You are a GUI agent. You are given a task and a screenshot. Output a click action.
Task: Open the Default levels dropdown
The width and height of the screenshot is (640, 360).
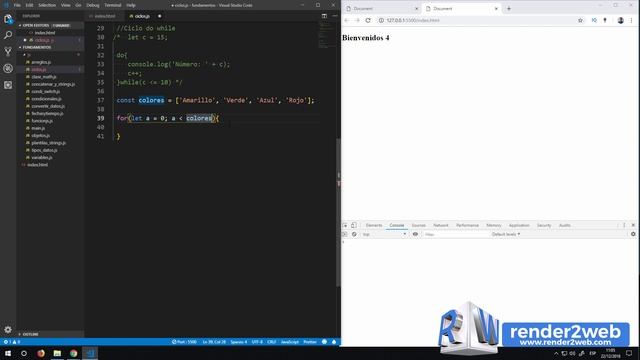coord(506,234)
